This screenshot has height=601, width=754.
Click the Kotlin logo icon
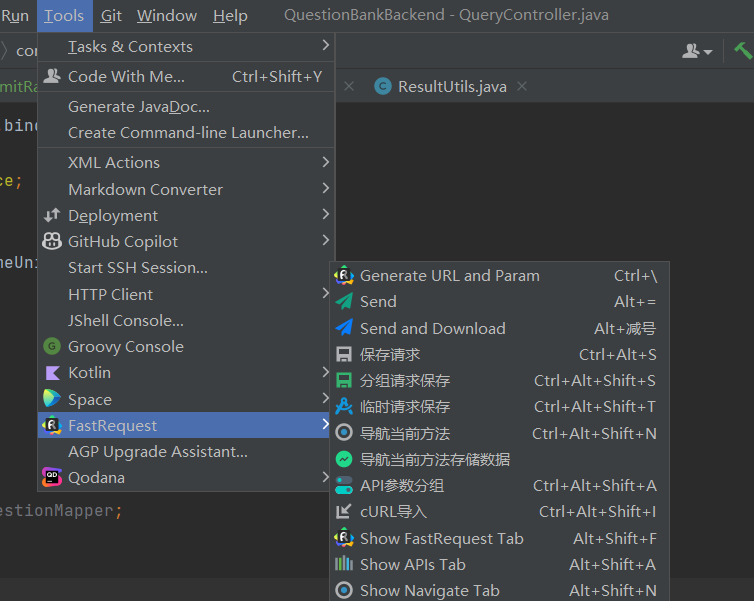52,373
